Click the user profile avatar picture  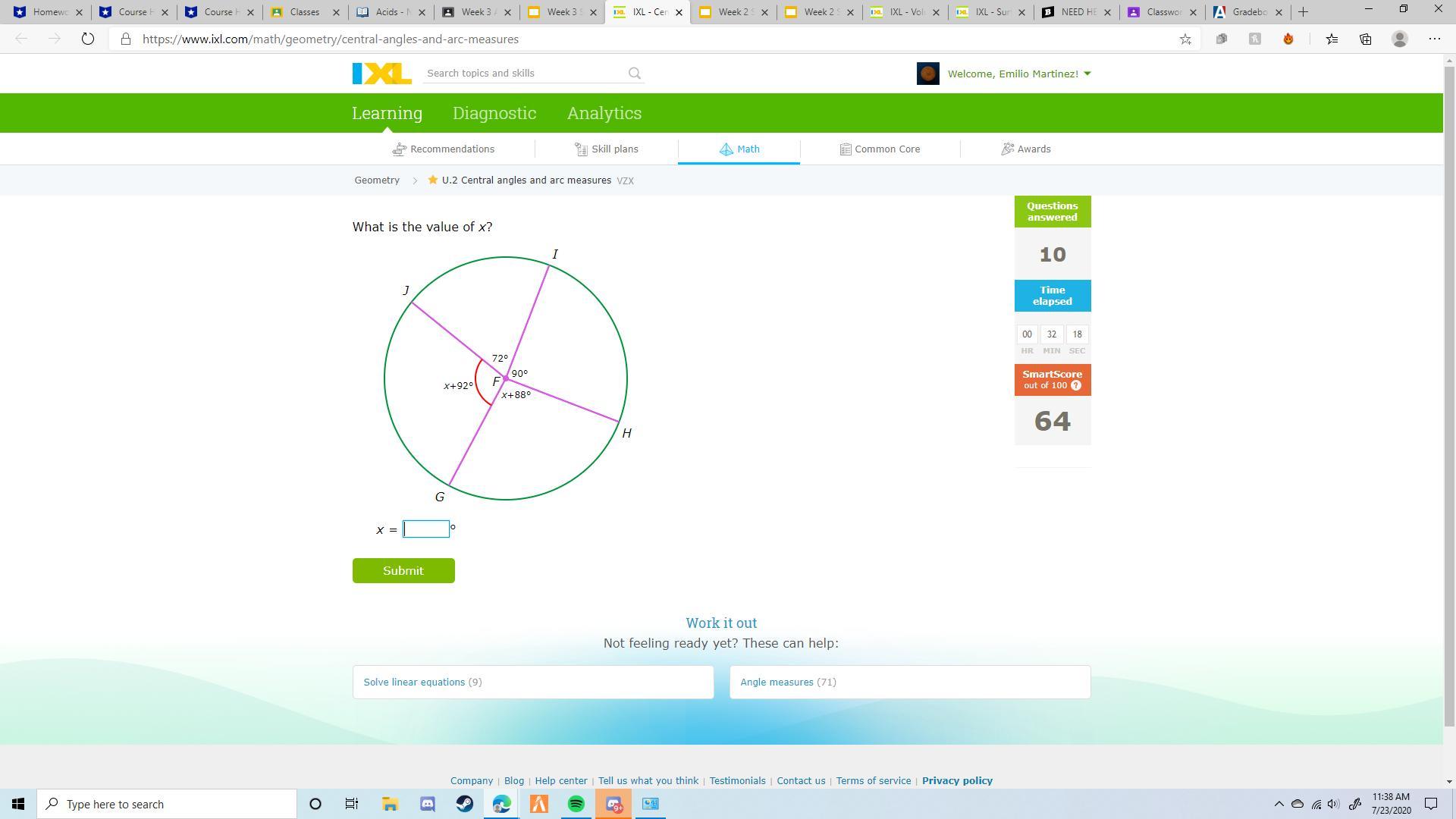[x=928, y=74]
